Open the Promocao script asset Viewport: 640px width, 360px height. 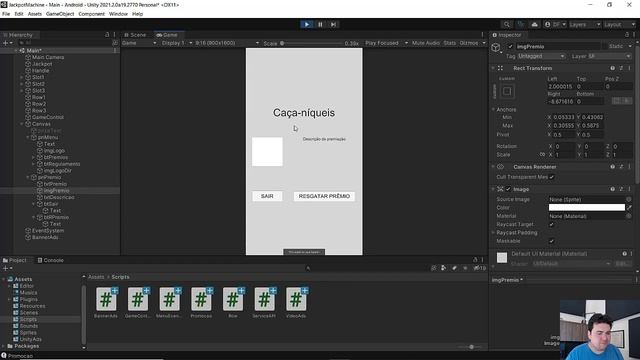click(201, 302)
